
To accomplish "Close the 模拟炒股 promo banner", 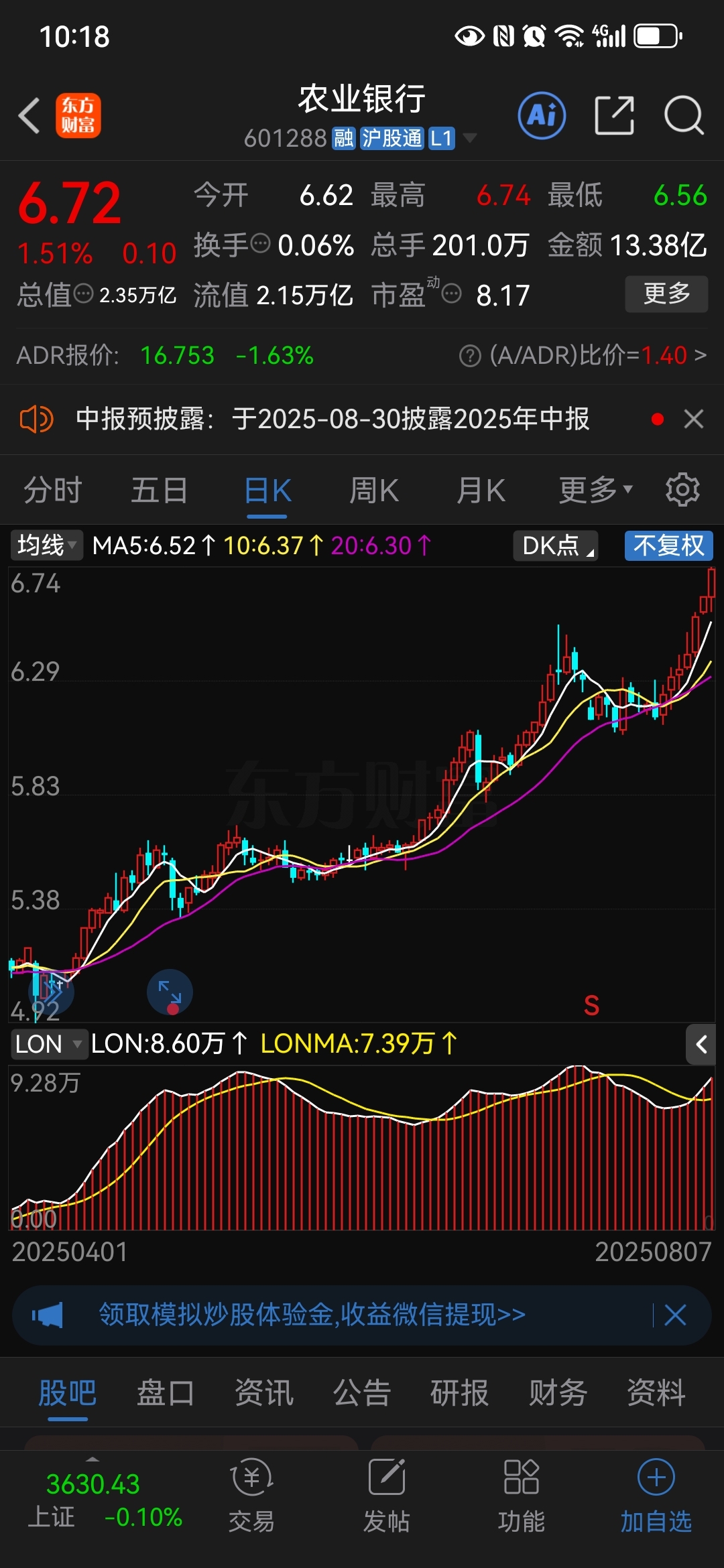I will (675, 1315).
